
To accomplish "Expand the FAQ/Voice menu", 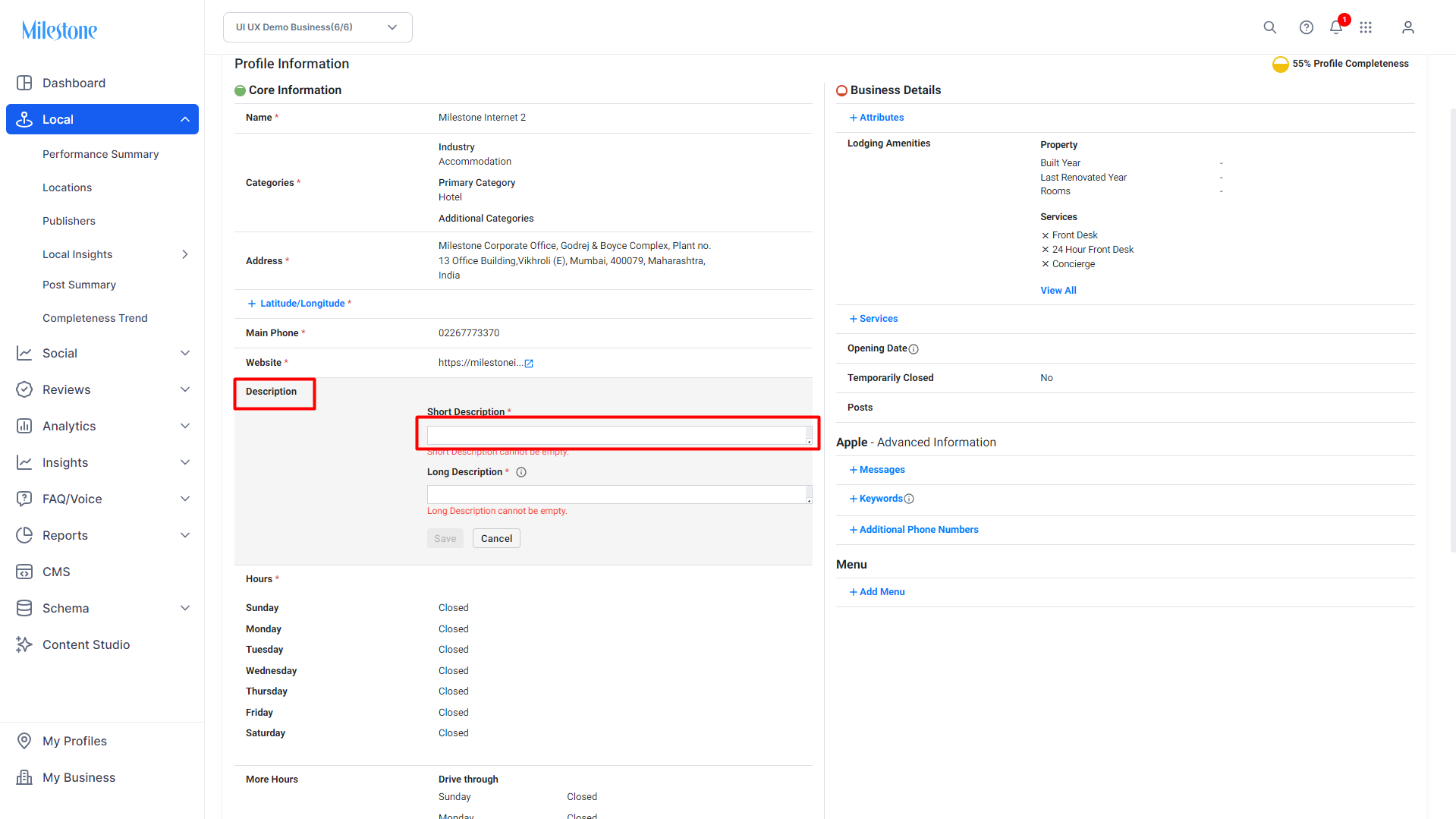I will (x=185, y=499).
